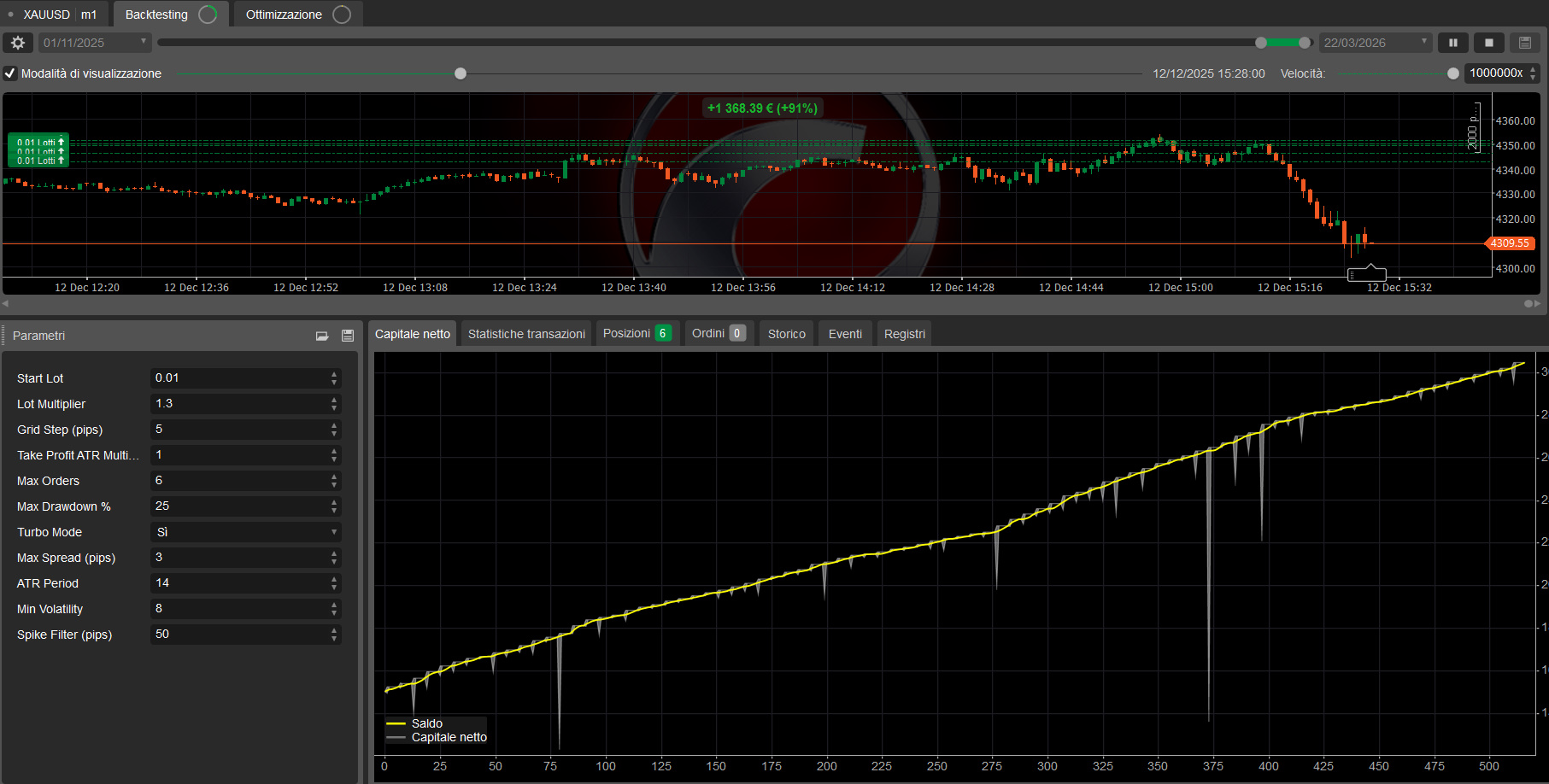The width and height of the screenshot is (1549, 784).
Task: Show the Registri log tab
Action: click(x=904, y=334)
